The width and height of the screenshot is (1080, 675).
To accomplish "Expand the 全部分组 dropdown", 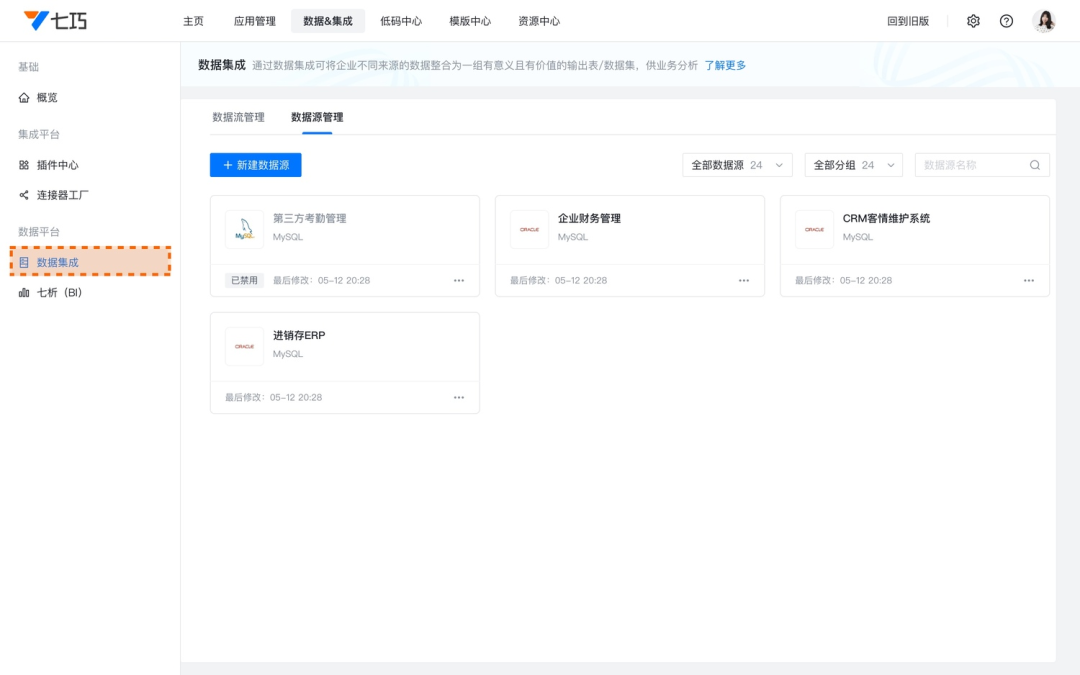I will coord(853,165).
